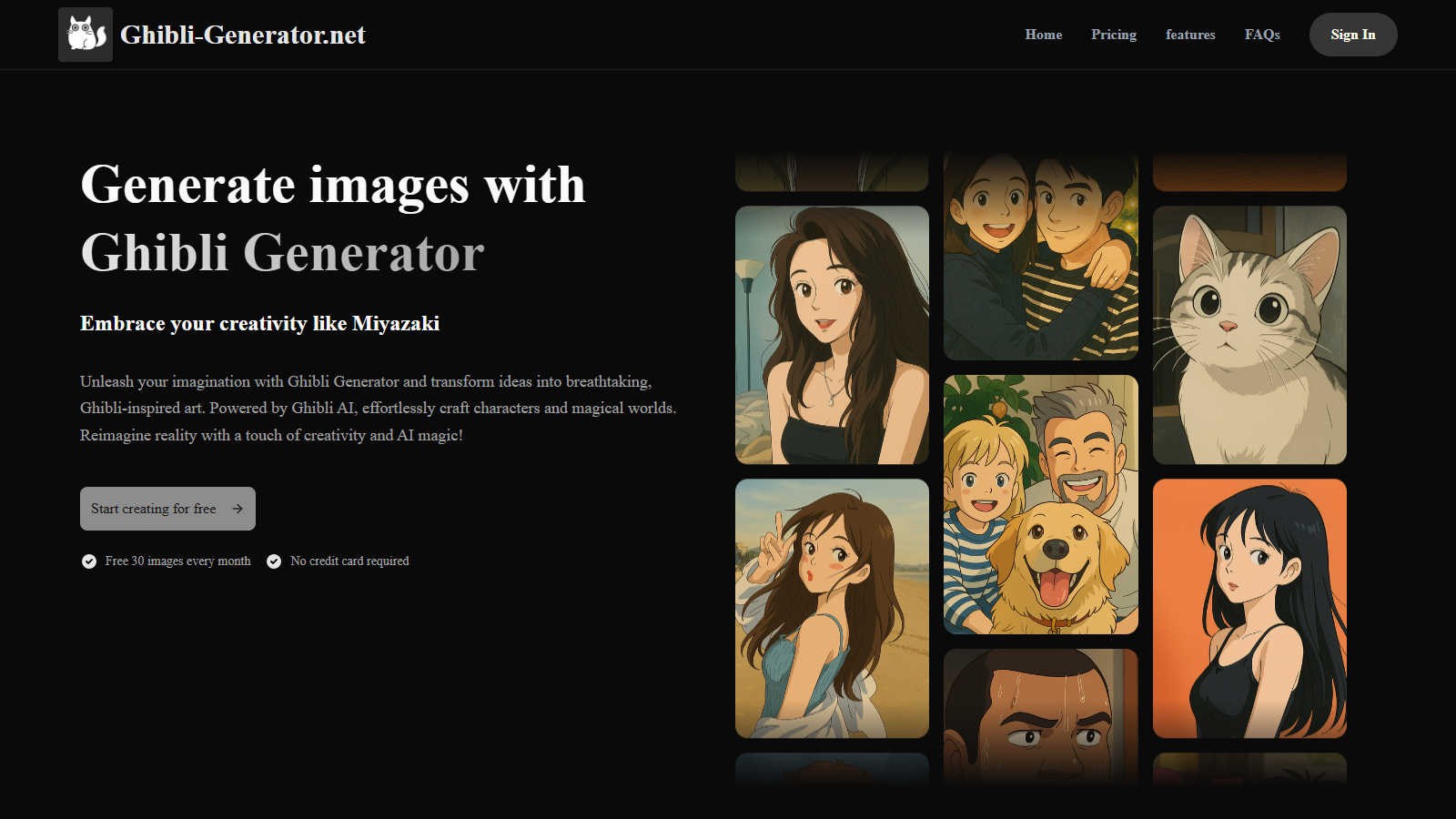
Task: Go to the Home menu item
Action: (1044, 35)
